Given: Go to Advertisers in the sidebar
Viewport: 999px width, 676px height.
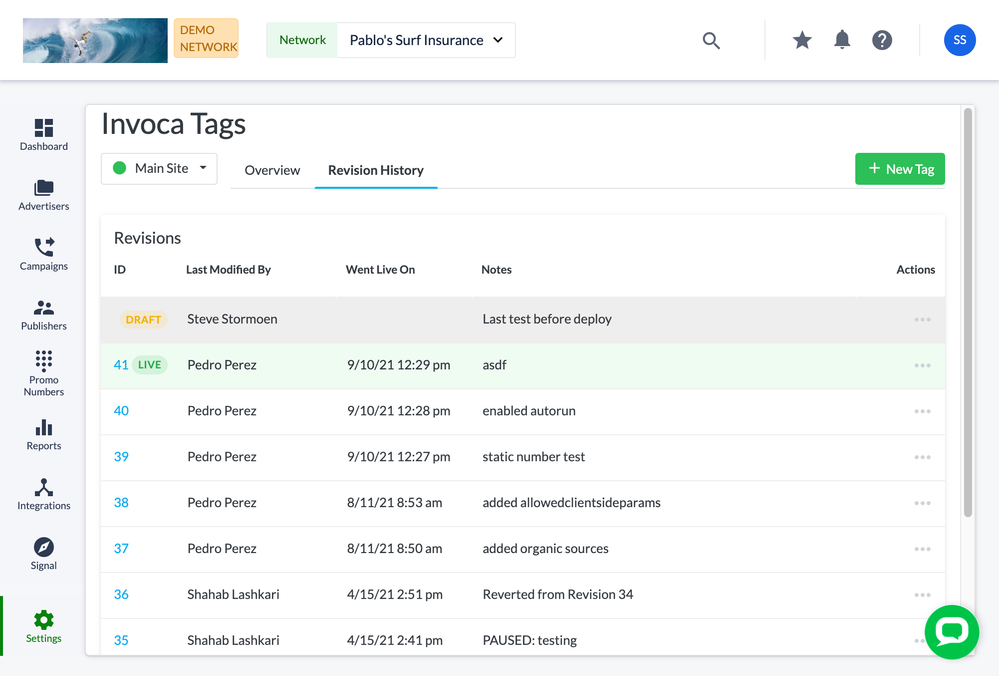Looking at the screenshot, I should pos(43,194).
